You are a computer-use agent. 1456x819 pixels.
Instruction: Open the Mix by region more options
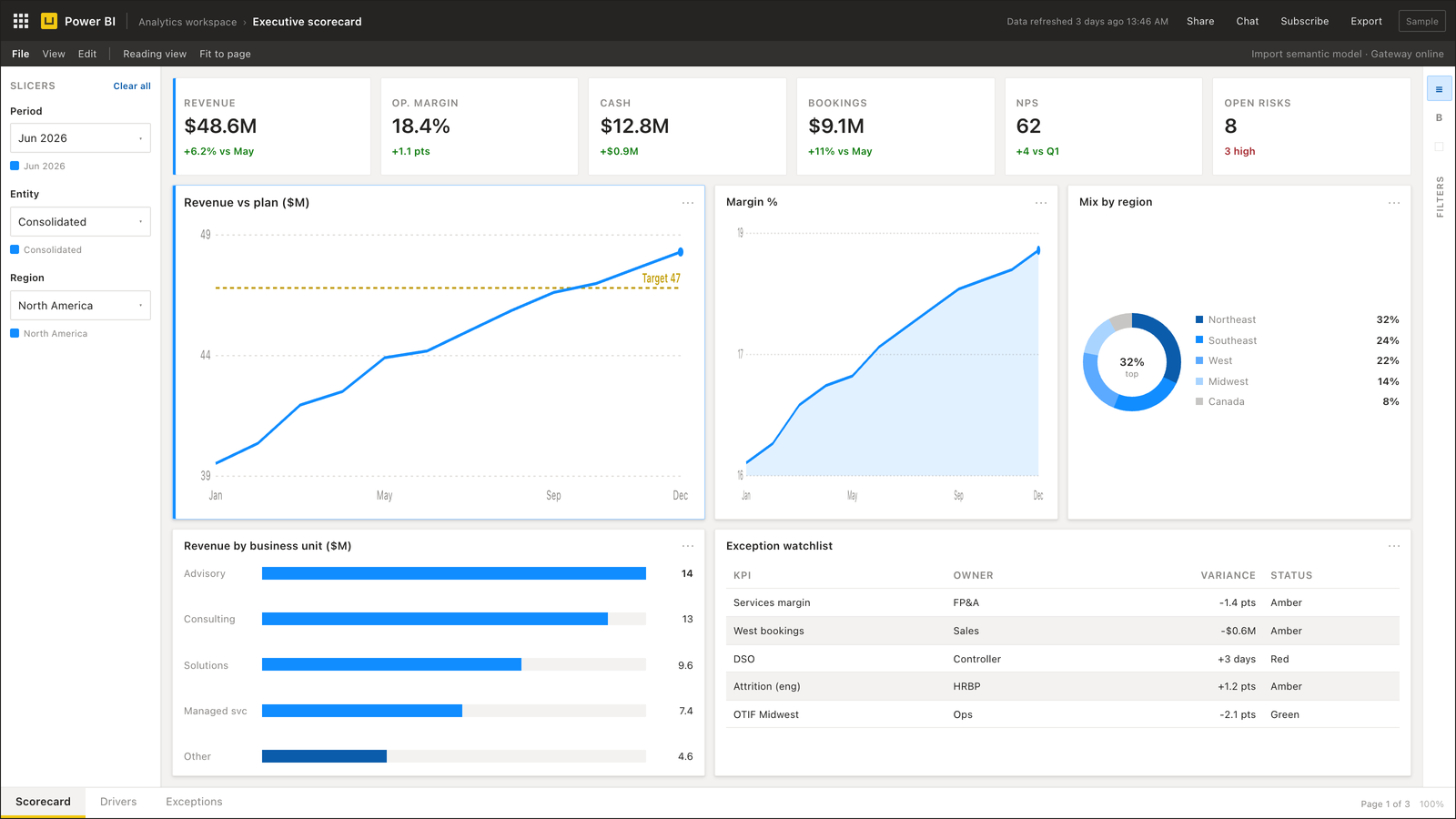pyautogui.click(x=1394, y=203)
